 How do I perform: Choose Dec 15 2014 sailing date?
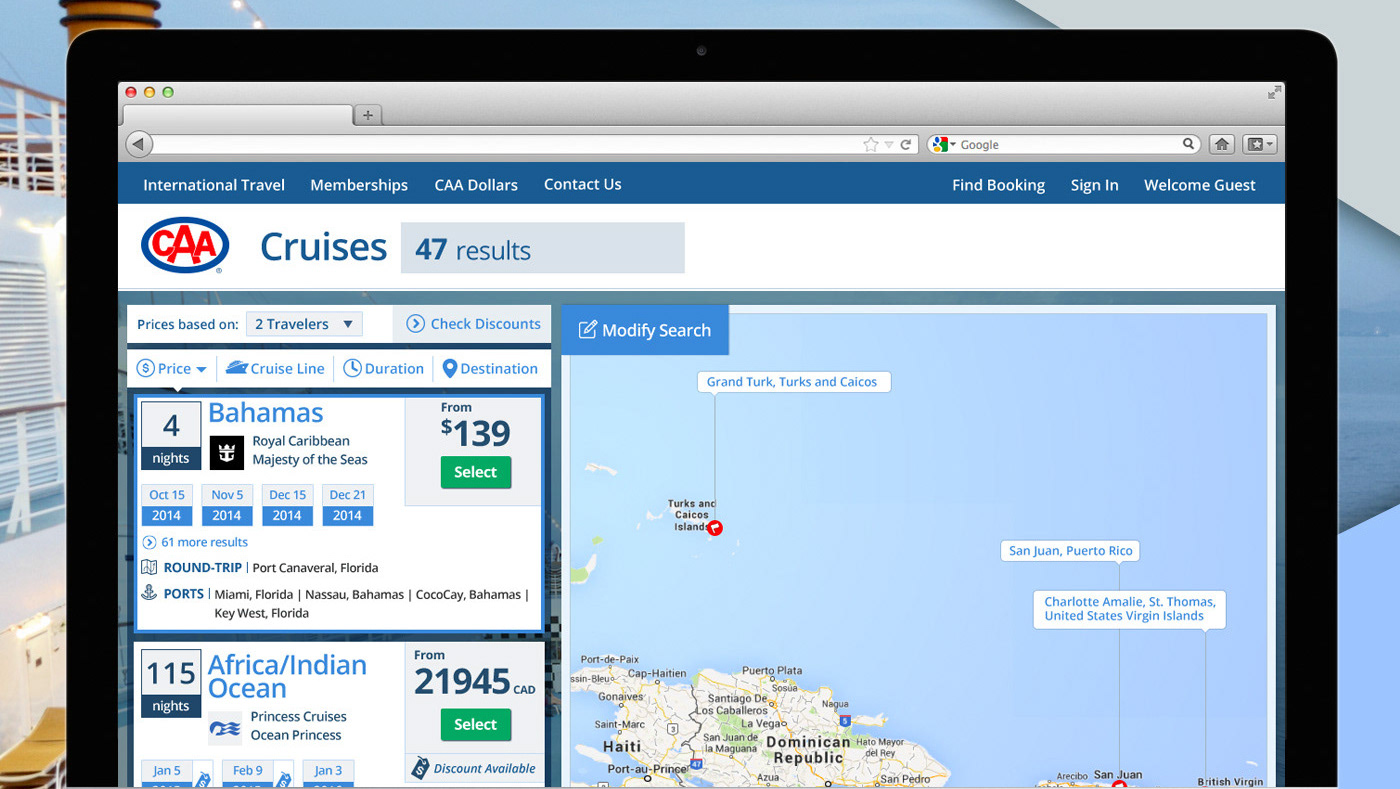(287, 505)
